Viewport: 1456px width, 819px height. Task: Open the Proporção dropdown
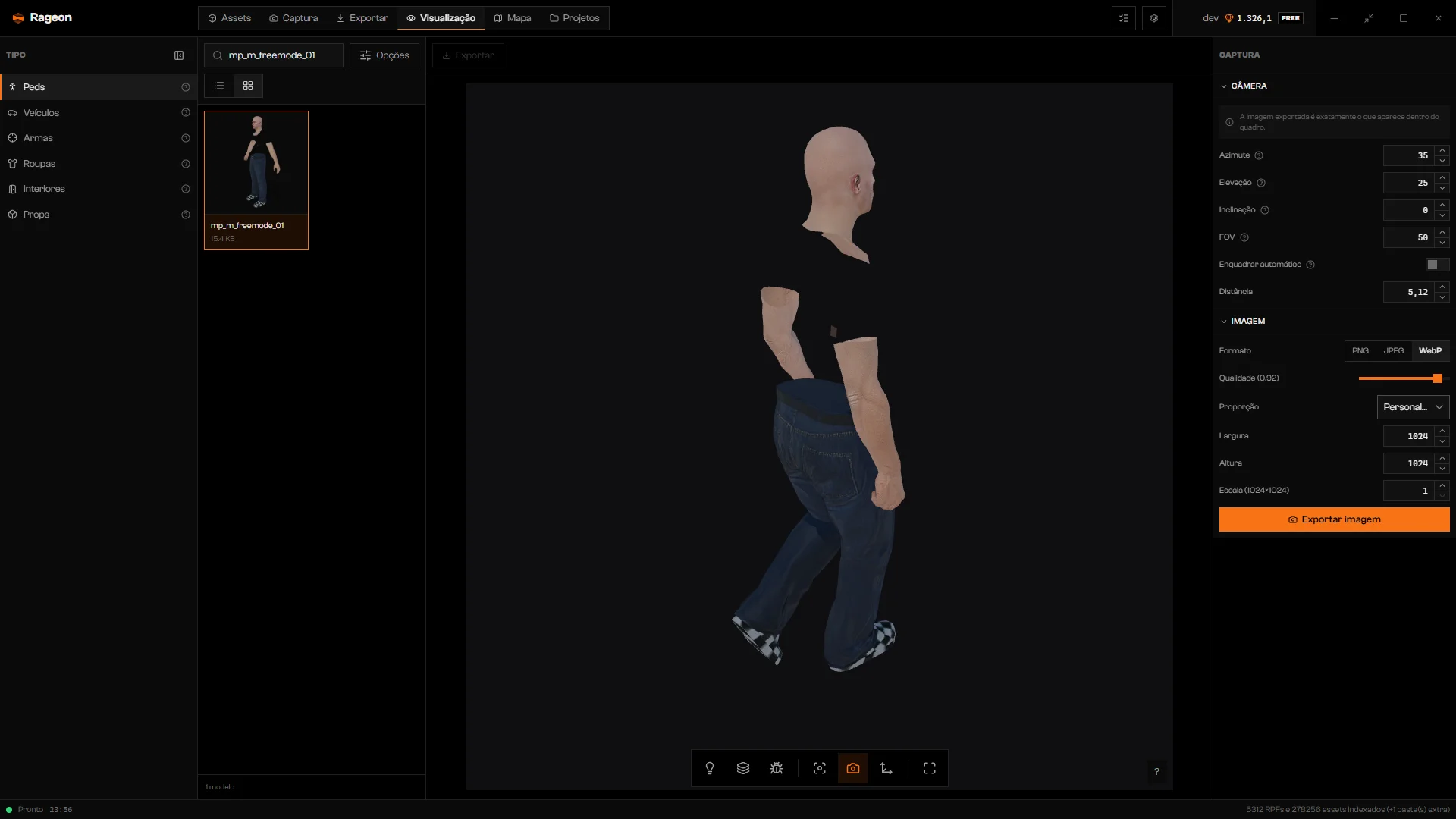[x=1413, y=407]
